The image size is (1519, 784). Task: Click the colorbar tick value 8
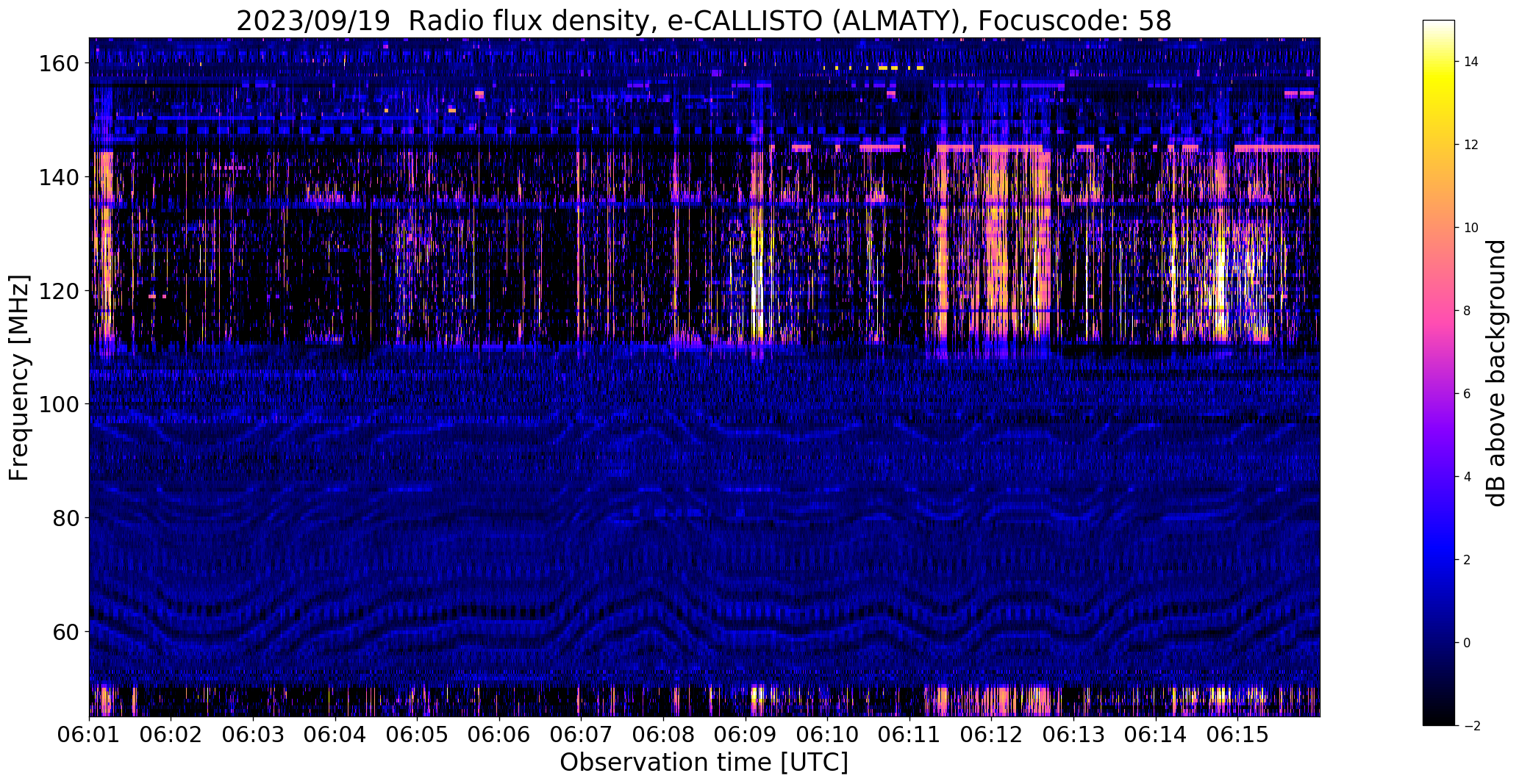tap(1468, 311)
